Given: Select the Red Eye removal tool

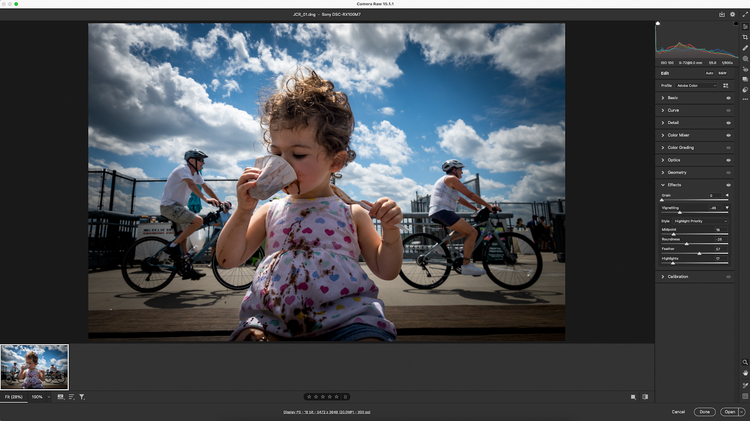Looking at the screenshot, I should pyautogui.click(x=745, y=69).
